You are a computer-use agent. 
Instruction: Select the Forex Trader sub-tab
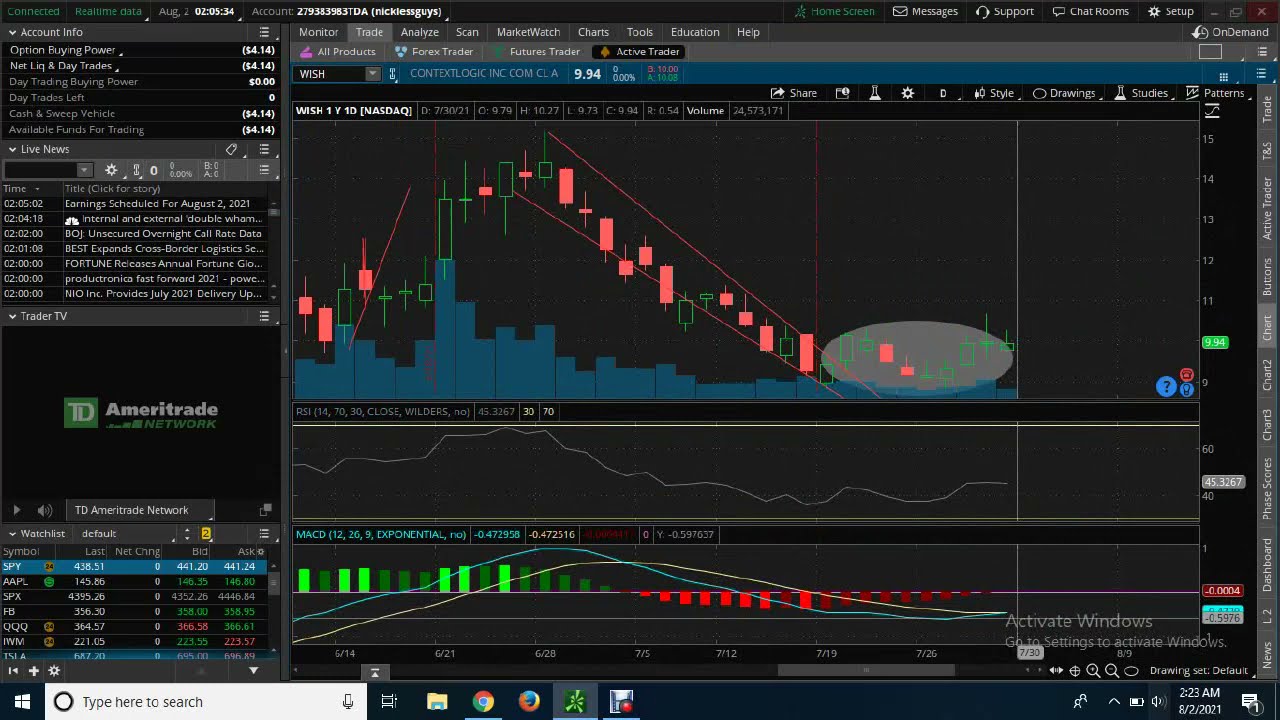point(434,52)
